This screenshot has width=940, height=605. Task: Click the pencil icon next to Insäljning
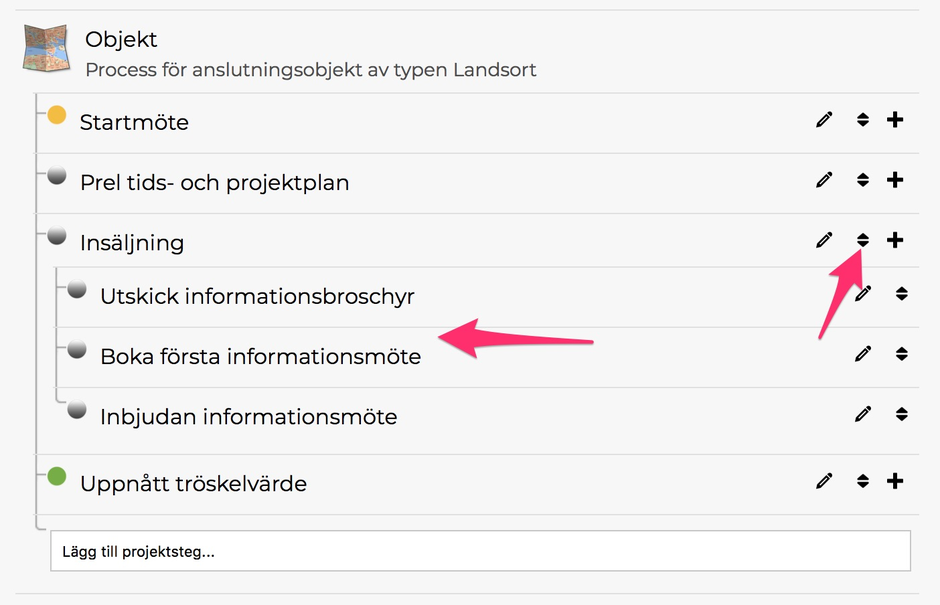click(x=824, y=240)
